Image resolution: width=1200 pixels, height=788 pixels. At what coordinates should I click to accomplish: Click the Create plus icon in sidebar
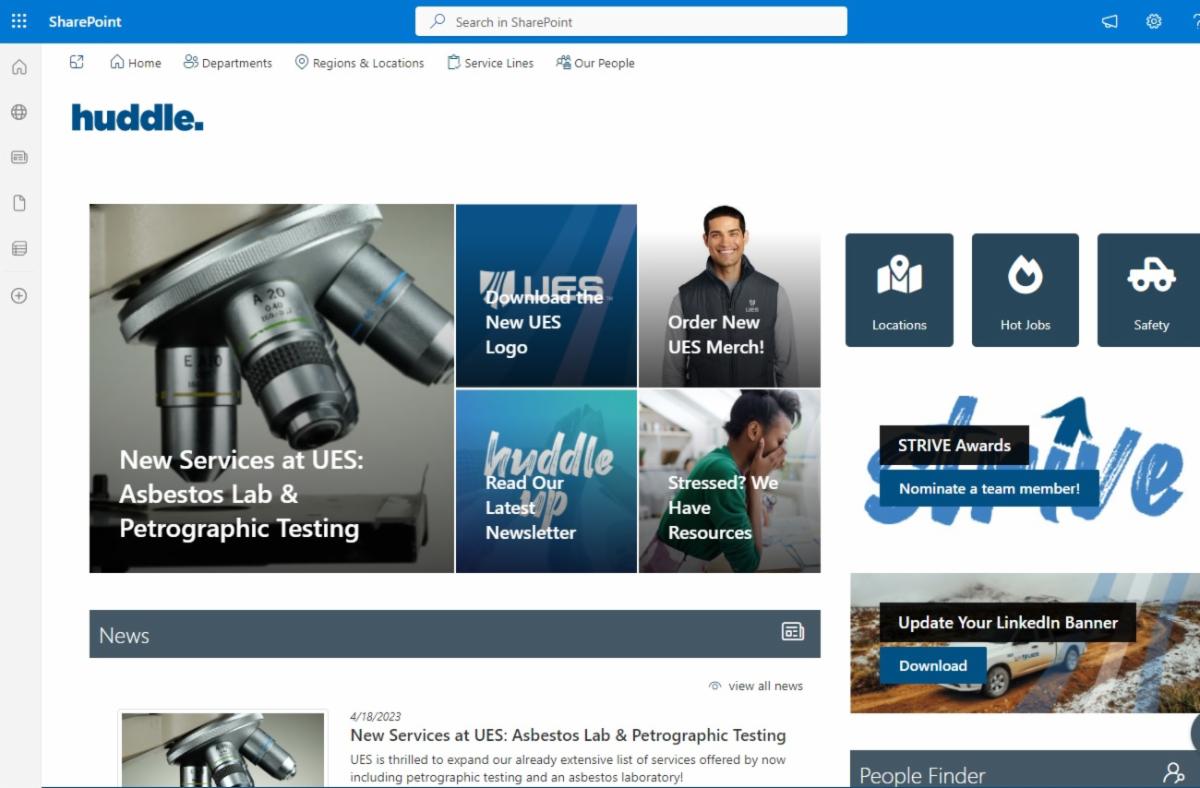(x=19, y=296)
